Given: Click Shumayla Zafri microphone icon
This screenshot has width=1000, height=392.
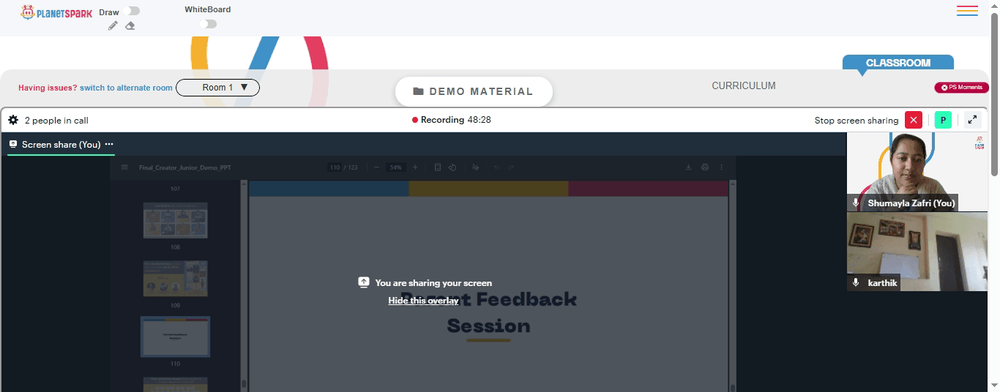Looking at the screenshot, I should [856, 203].
